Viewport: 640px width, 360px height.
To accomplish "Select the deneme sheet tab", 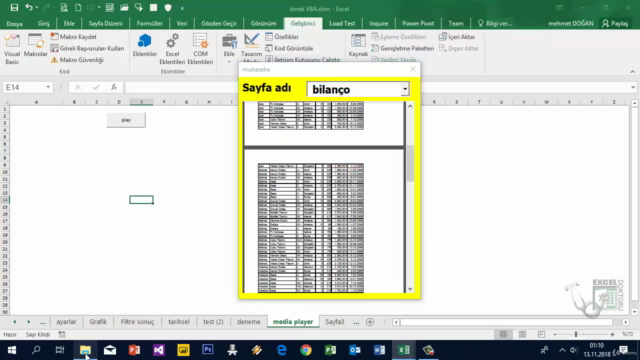I will (x=249, y=322).
